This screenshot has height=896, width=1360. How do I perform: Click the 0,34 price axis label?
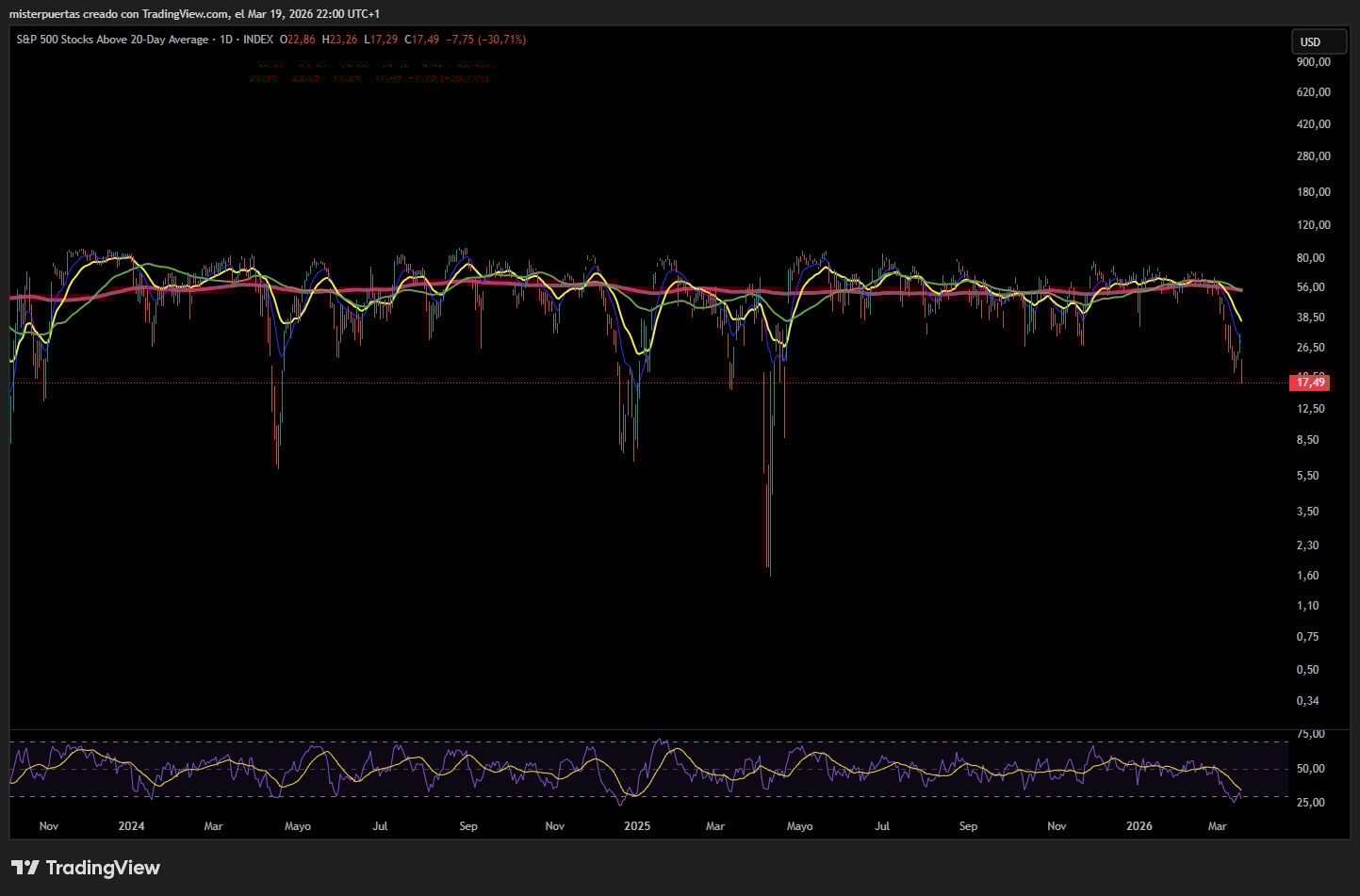[1308, 701]
